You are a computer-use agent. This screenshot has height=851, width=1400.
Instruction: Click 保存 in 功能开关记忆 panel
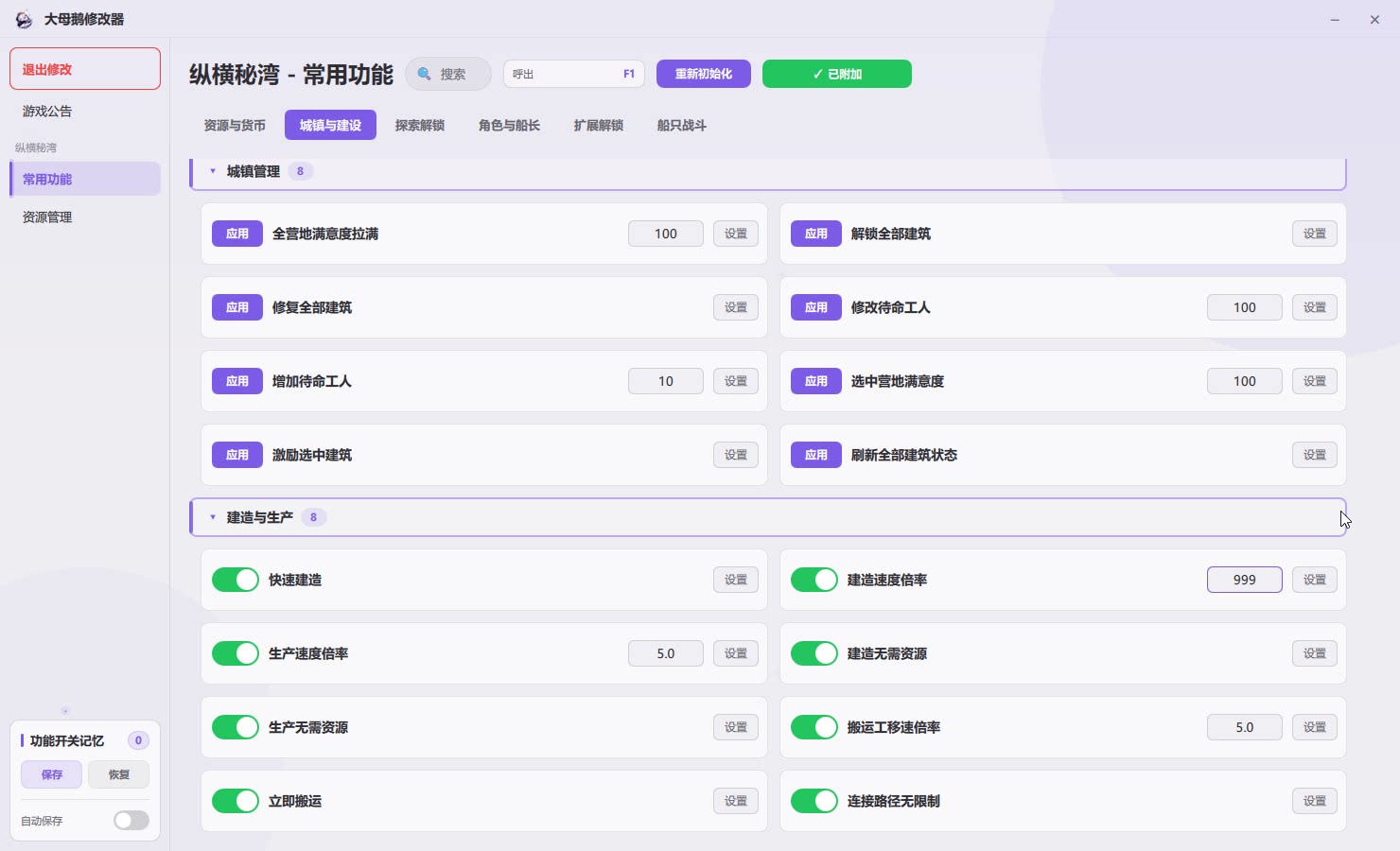click(52, 774)
